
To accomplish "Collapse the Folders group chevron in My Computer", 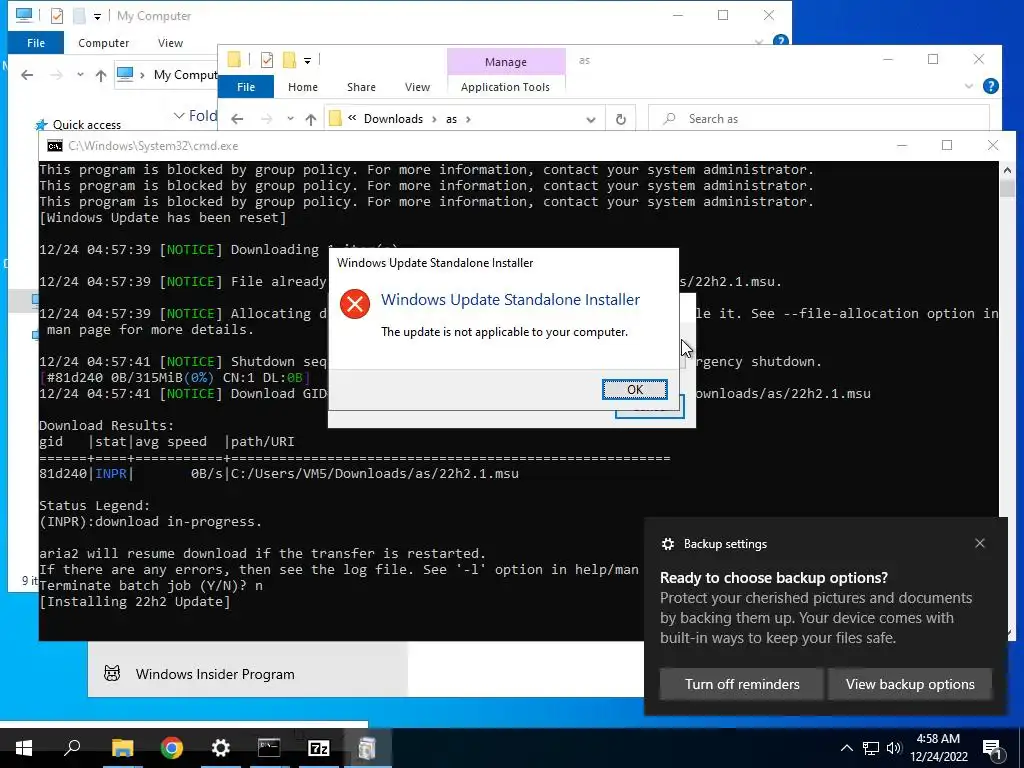I will [x=179, y=116].
